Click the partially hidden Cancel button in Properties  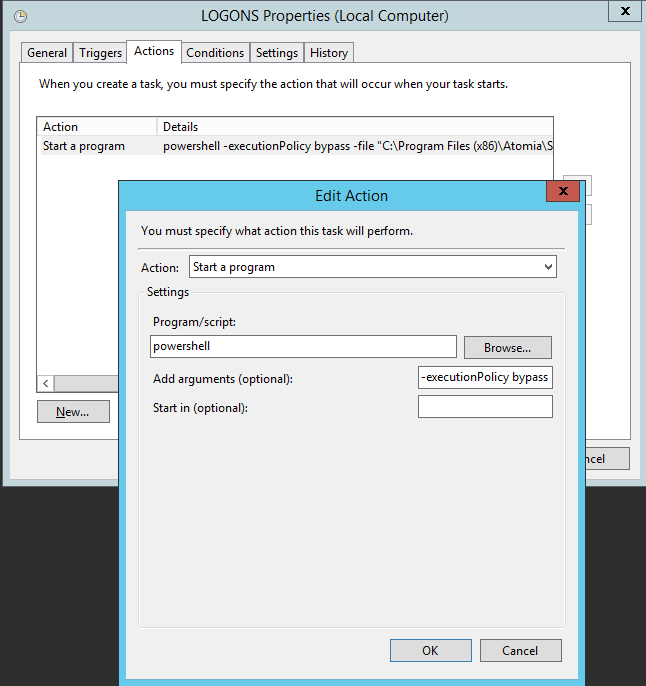[608, 458]
